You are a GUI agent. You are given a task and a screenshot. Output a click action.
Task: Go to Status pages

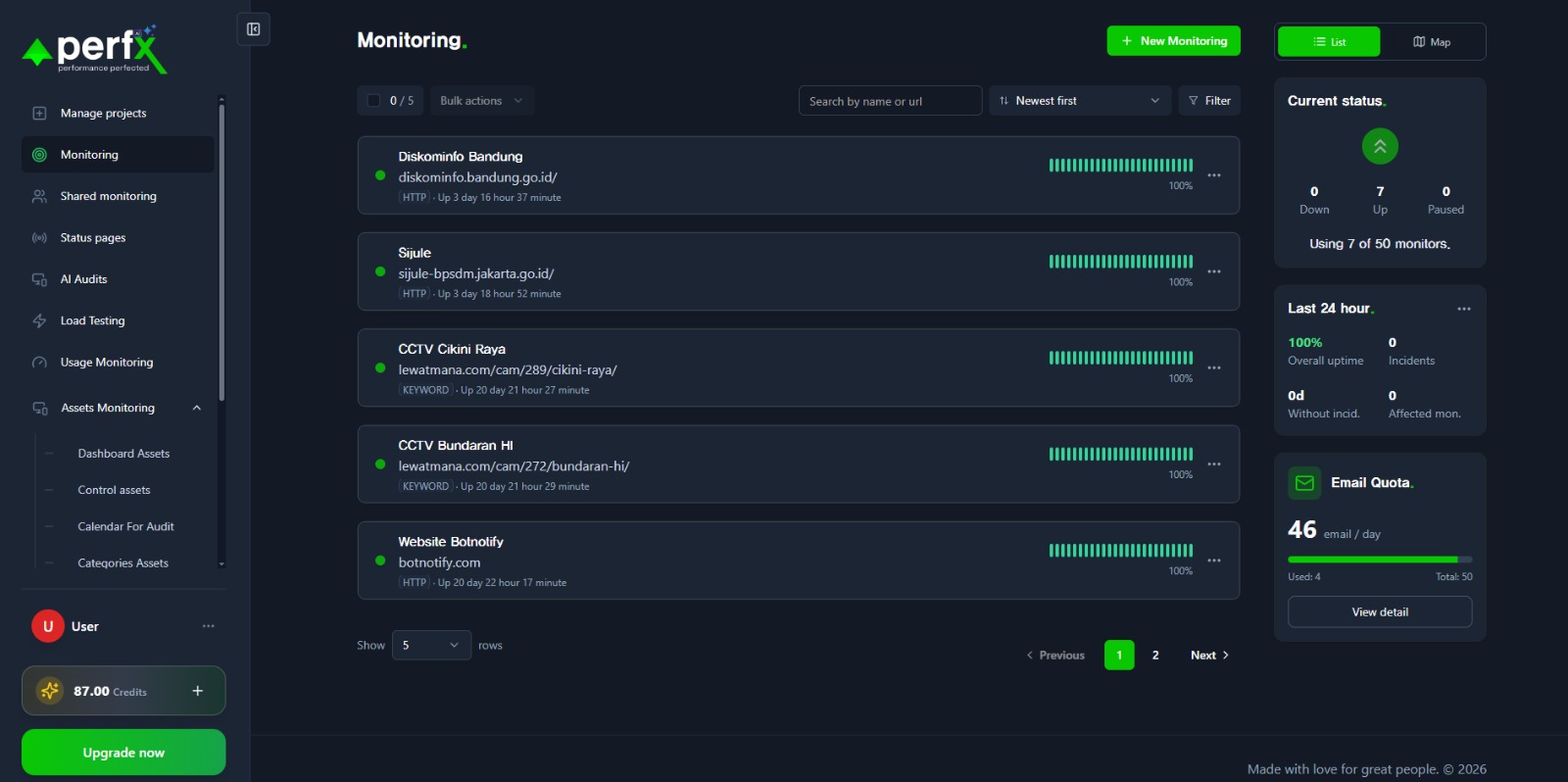tap(118, 238)
